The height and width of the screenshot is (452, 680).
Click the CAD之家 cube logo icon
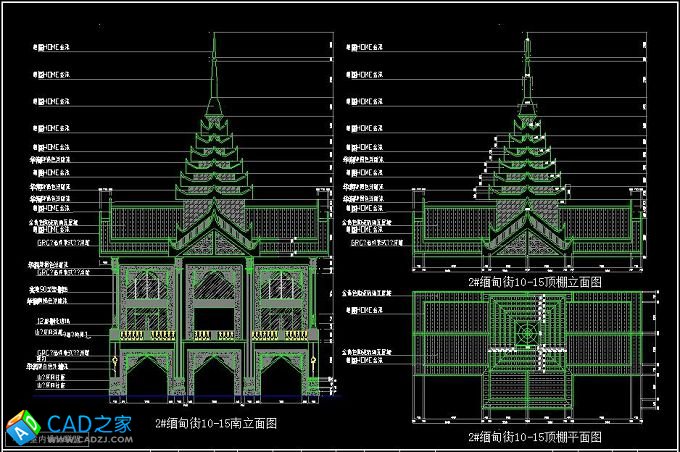(24, 428)
